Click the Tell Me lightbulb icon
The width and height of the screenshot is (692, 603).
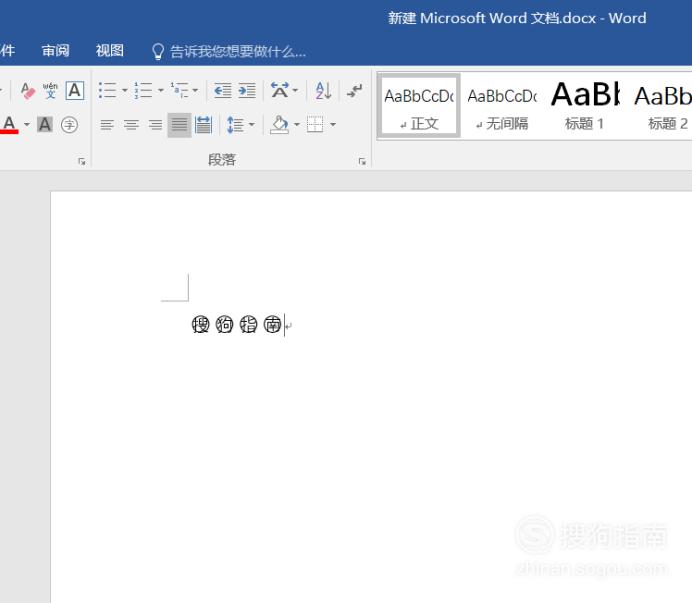(x=158, y=52)
